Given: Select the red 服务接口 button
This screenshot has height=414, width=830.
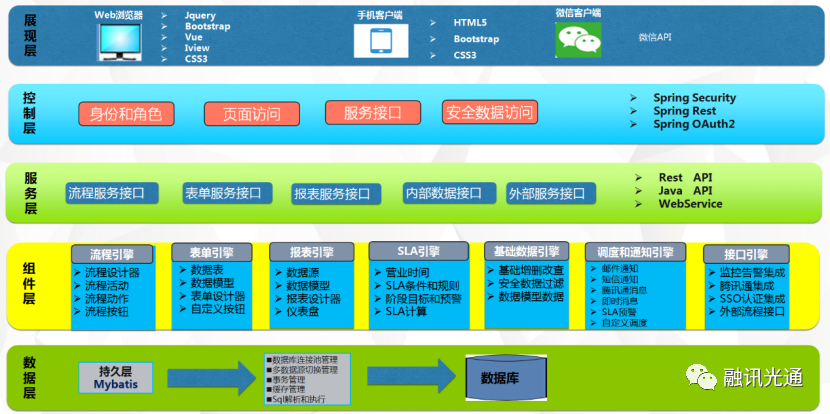Looking at the screenshot, I should [372, 113].
